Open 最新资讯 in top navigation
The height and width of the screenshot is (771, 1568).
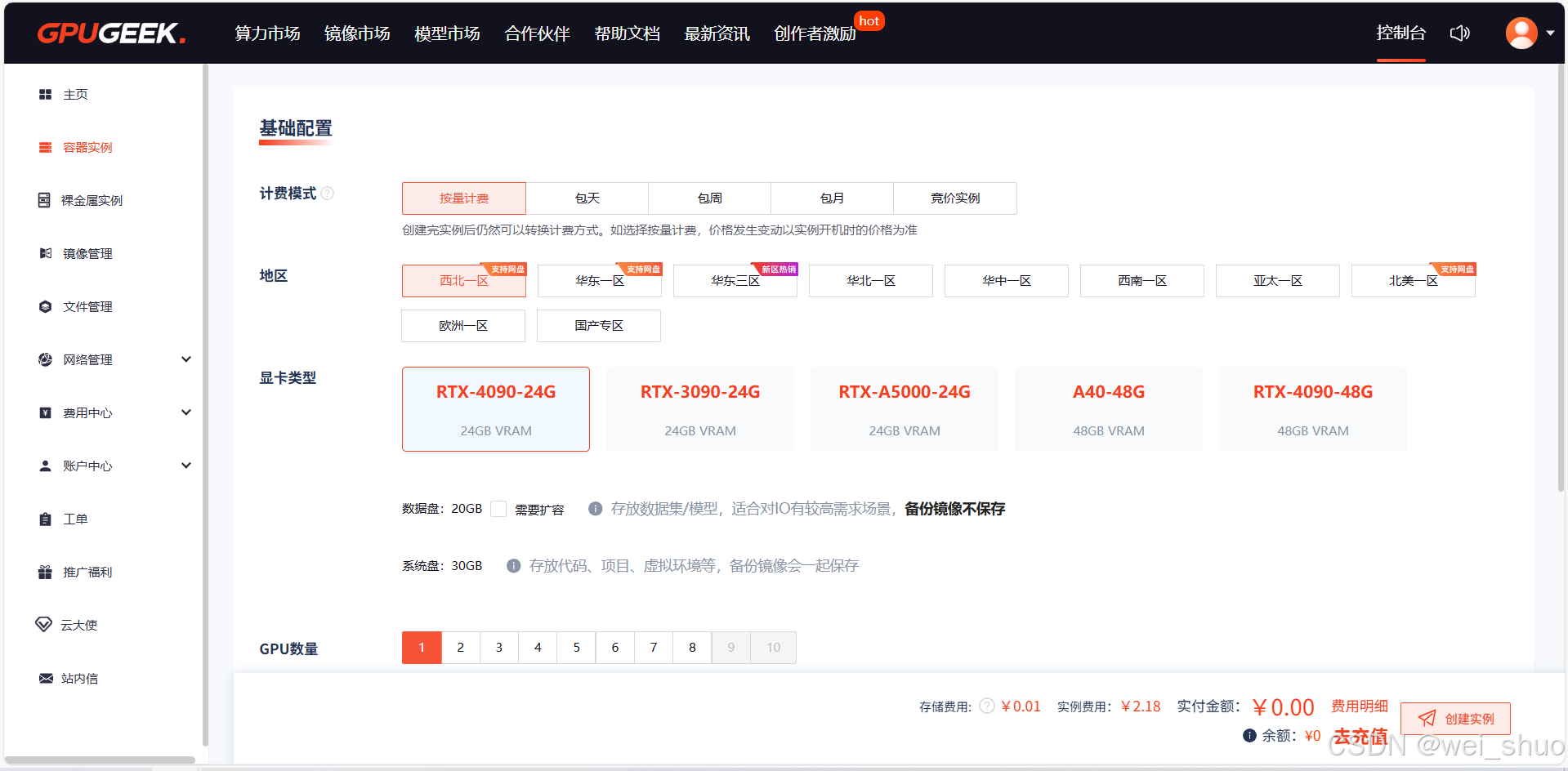point(717,33)
